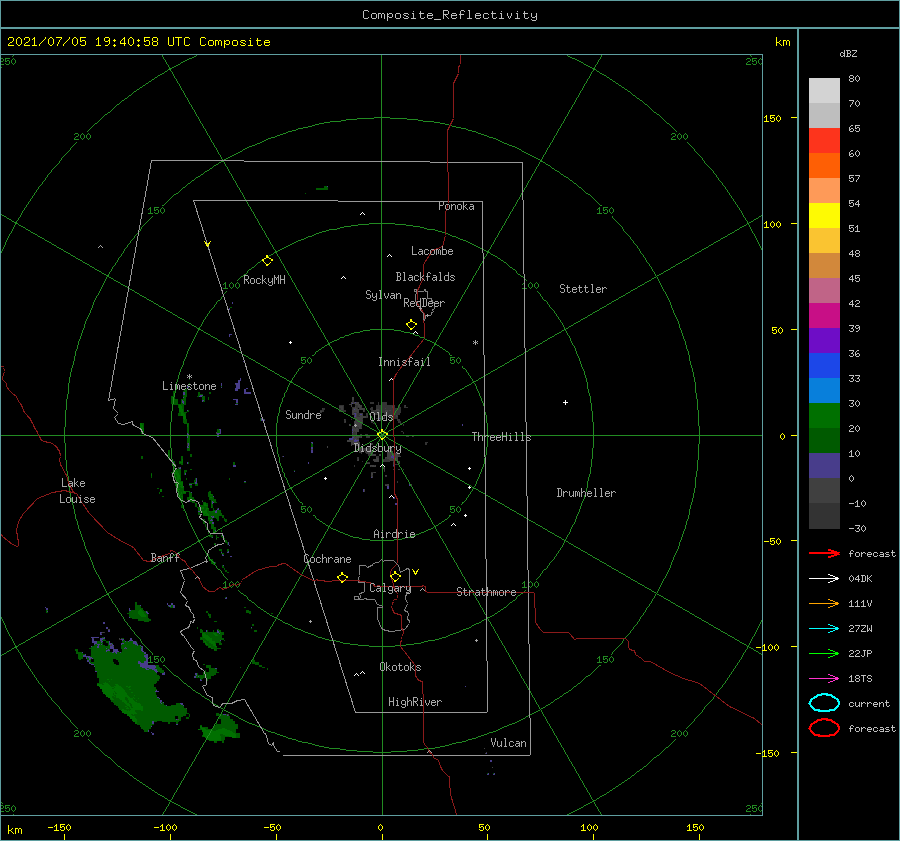This screenshot has height=841, width=900.
Task: Click the red forecast ellipse in legend
Action: coord(824,728)
